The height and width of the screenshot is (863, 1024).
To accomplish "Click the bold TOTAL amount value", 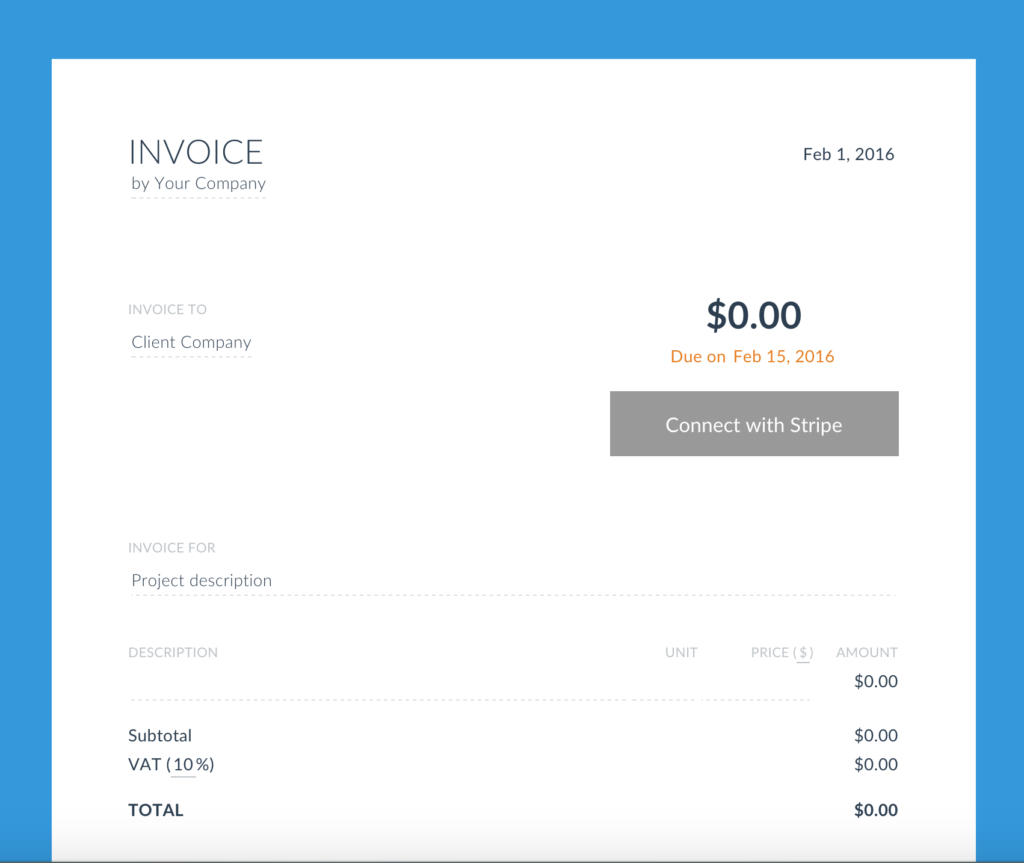I will 875,811.
